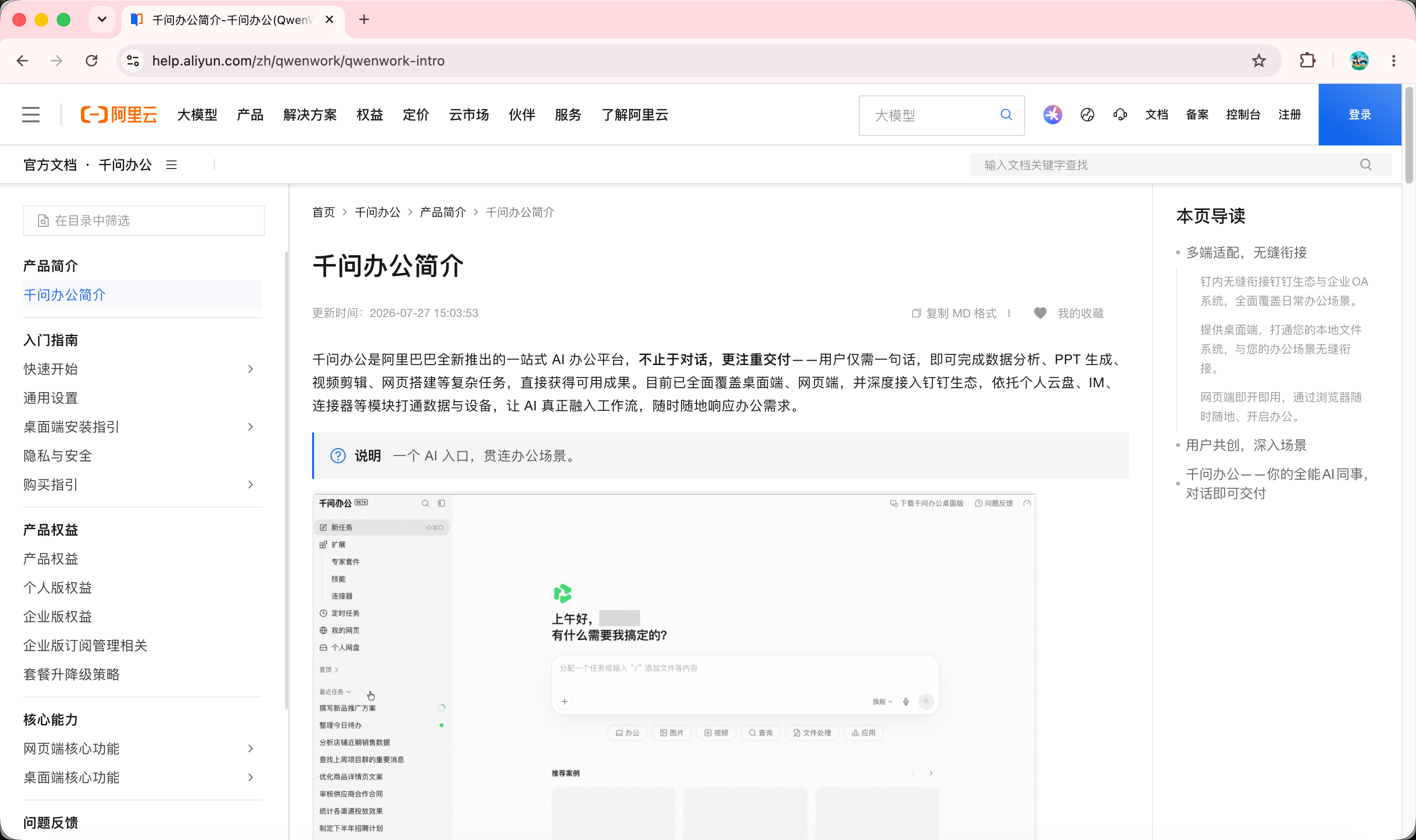Image resolution: width=1416 pixels, height=840 pixels.
Task: Toggle the catalog list icon beside 千问办公
Action: (x=171, y=165)
